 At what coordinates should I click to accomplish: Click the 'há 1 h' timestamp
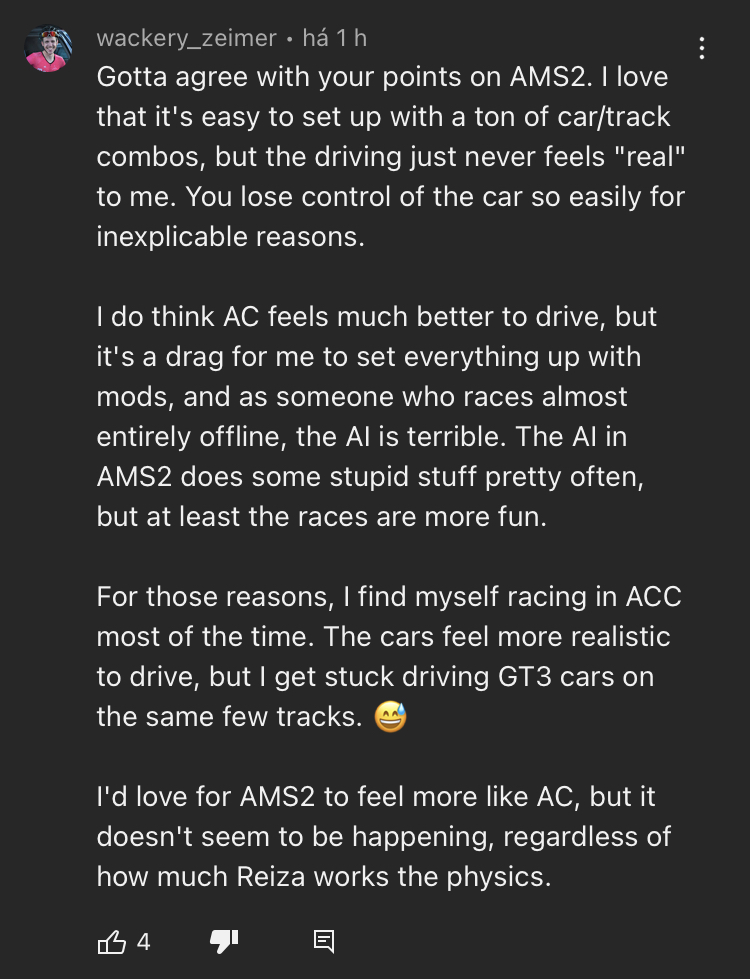(x=334, y=39)
